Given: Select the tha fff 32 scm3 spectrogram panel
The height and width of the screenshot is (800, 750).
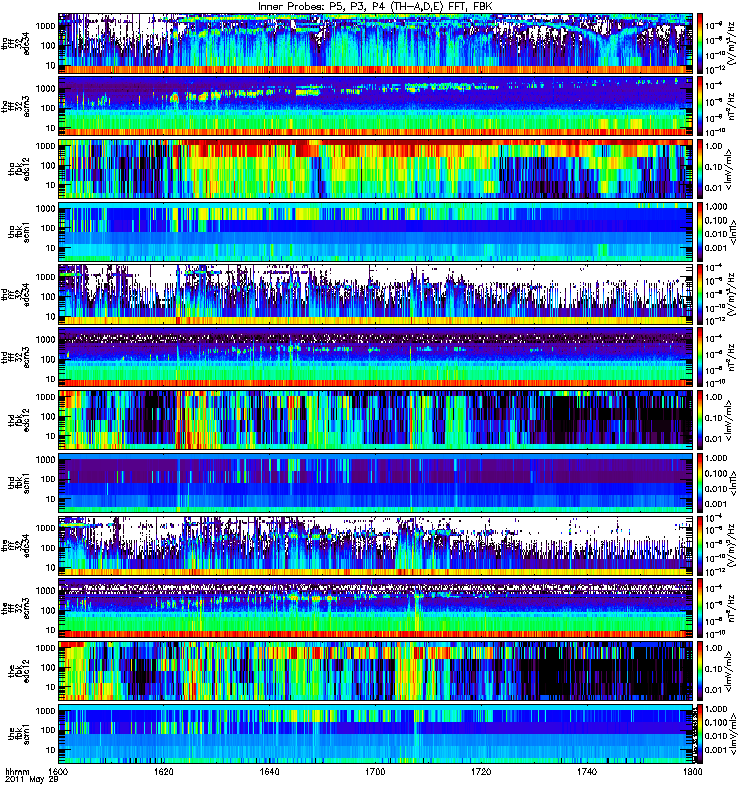Looking at the screenshot, I should click(x=376, y=106).
